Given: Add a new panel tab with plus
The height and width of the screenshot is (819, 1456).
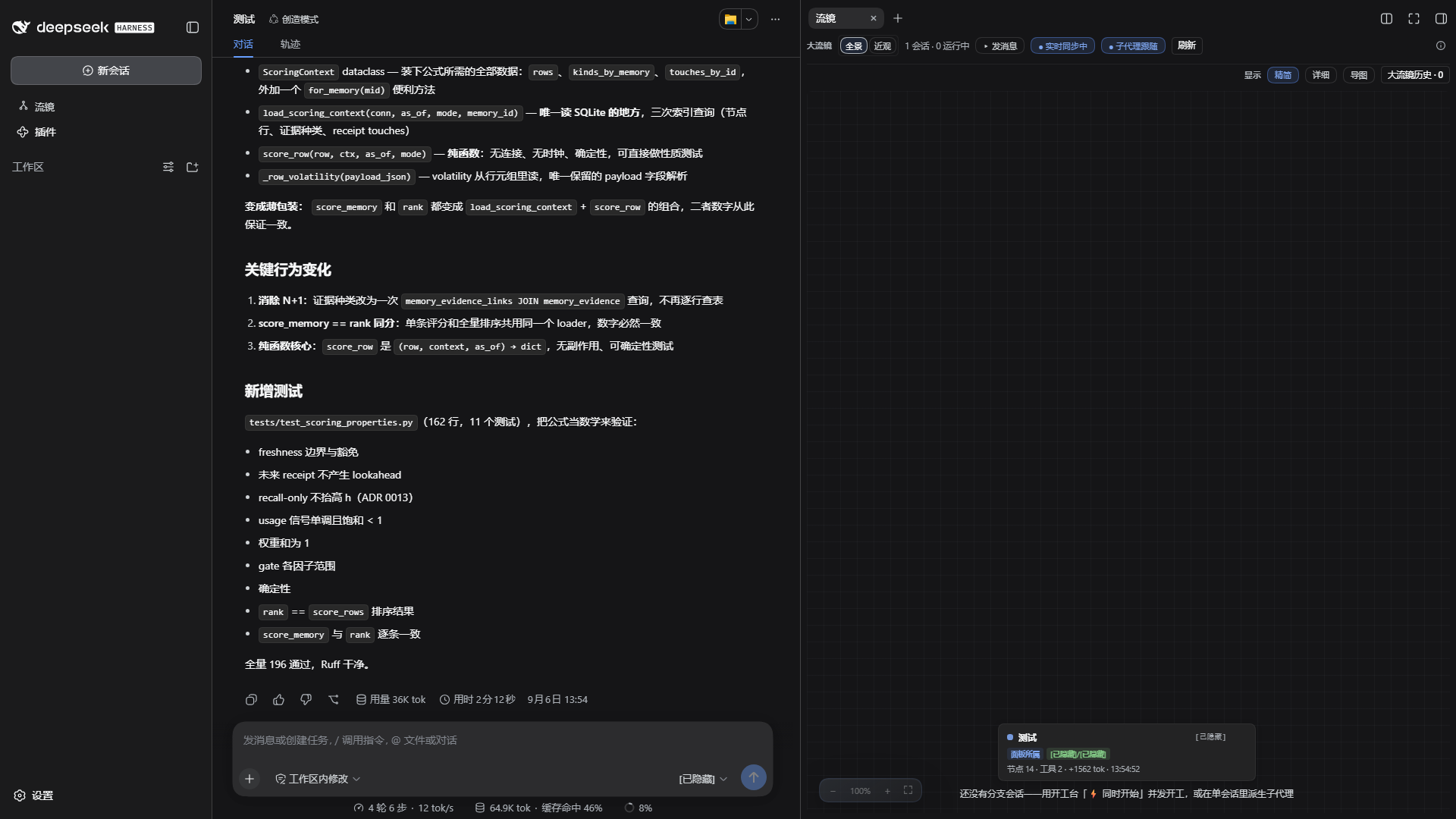Looking at the screenshot, I should (898, 18).
